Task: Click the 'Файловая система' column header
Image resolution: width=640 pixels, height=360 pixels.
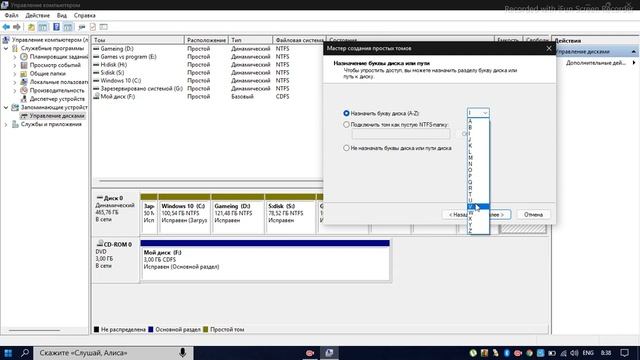Action: pyautogui.click(x=299, y=40)
